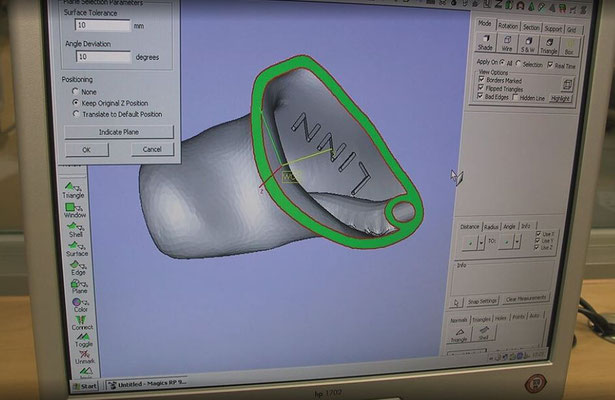Screen dimensions: 615x400
Task: Click the Triangle button under Normals tab
Action: [x=459, y=335]
